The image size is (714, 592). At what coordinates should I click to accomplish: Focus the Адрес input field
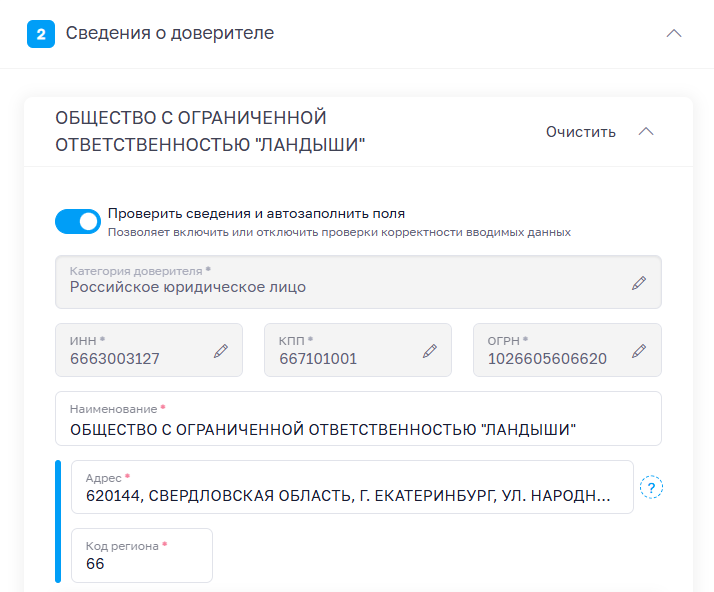(352, 487)
